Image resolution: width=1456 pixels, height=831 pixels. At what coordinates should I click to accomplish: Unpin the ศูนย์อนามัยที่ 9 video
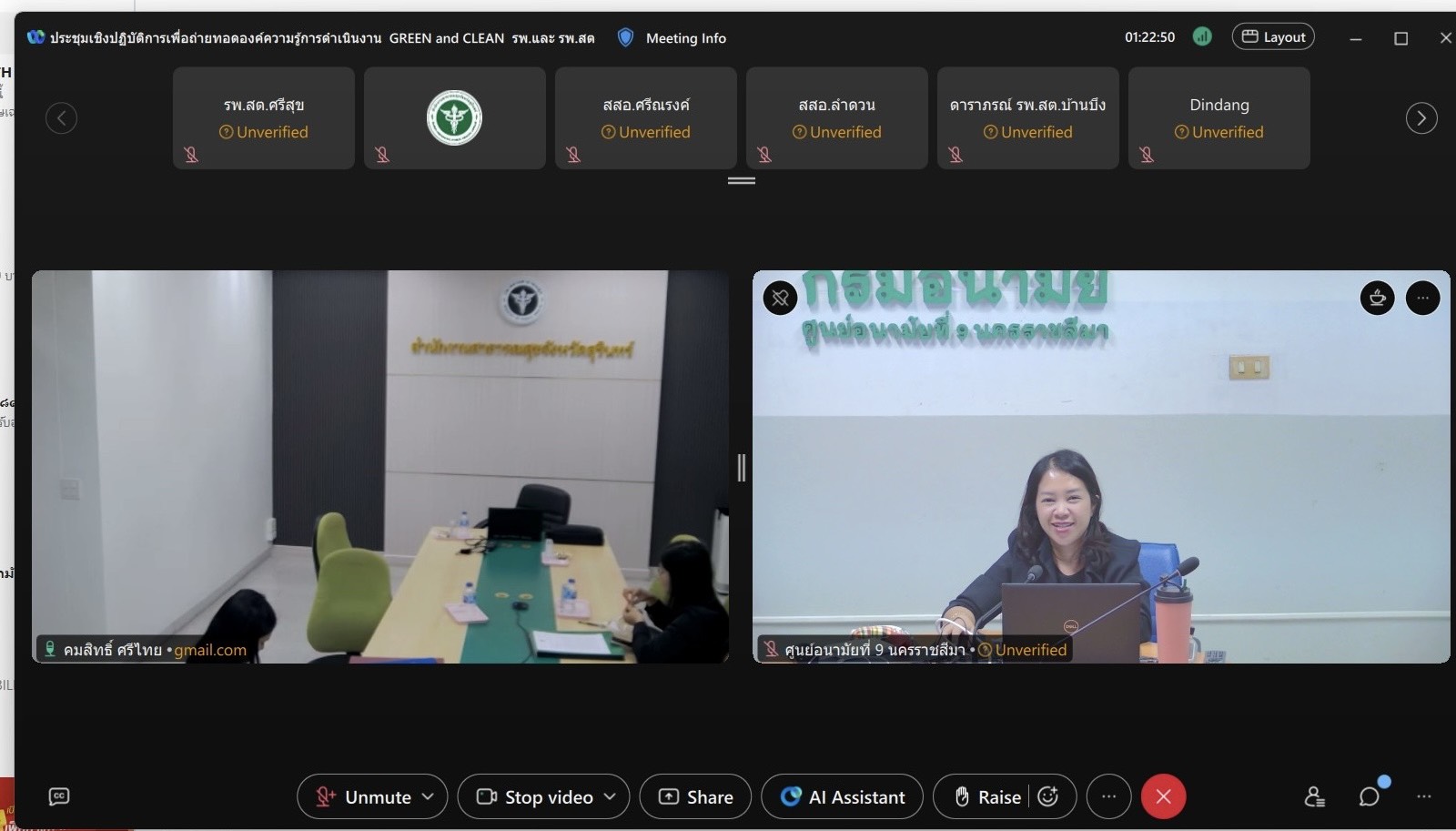(780, 298)
